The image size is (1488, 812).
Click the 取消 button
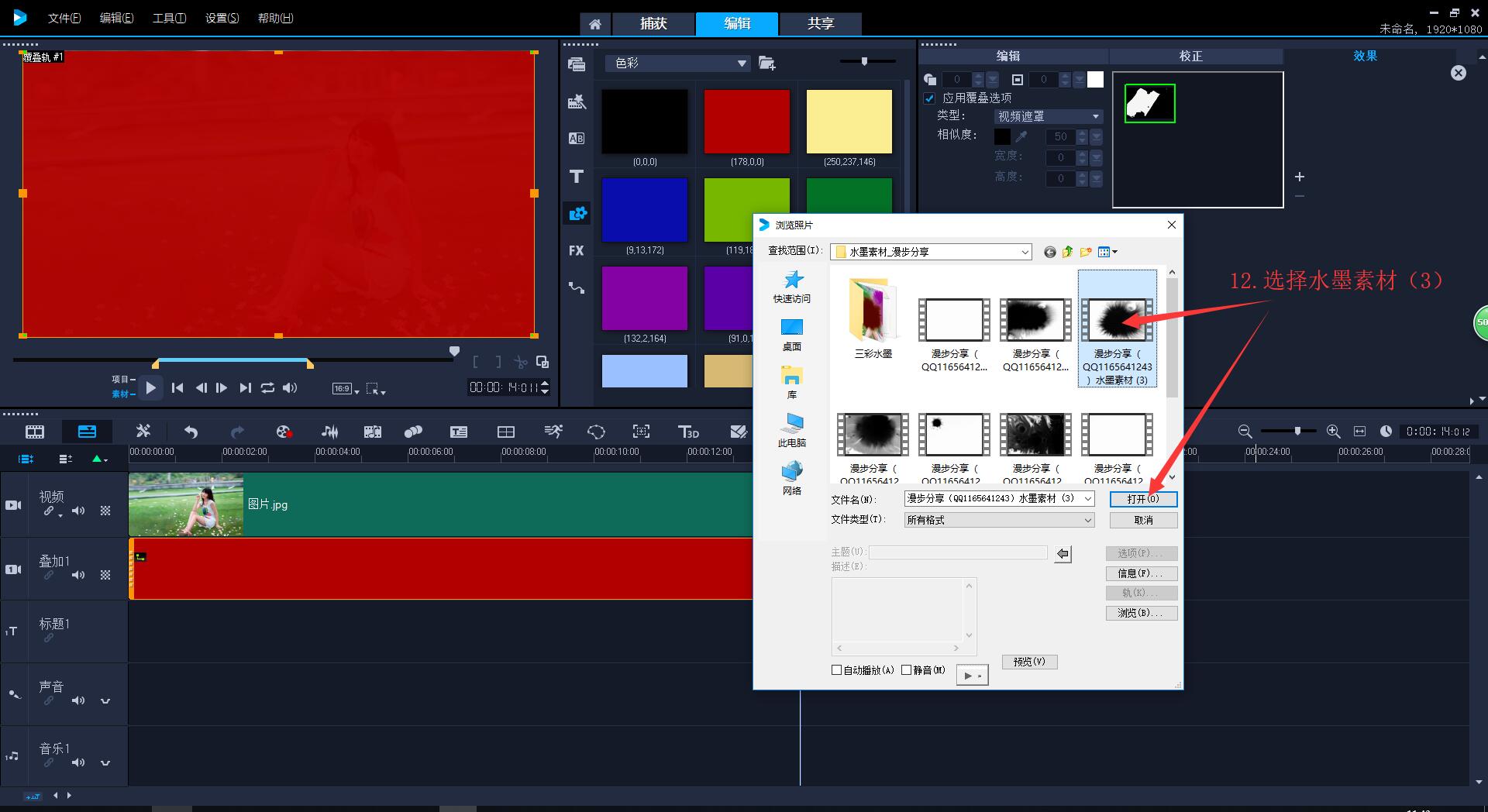coord(1143,520)
